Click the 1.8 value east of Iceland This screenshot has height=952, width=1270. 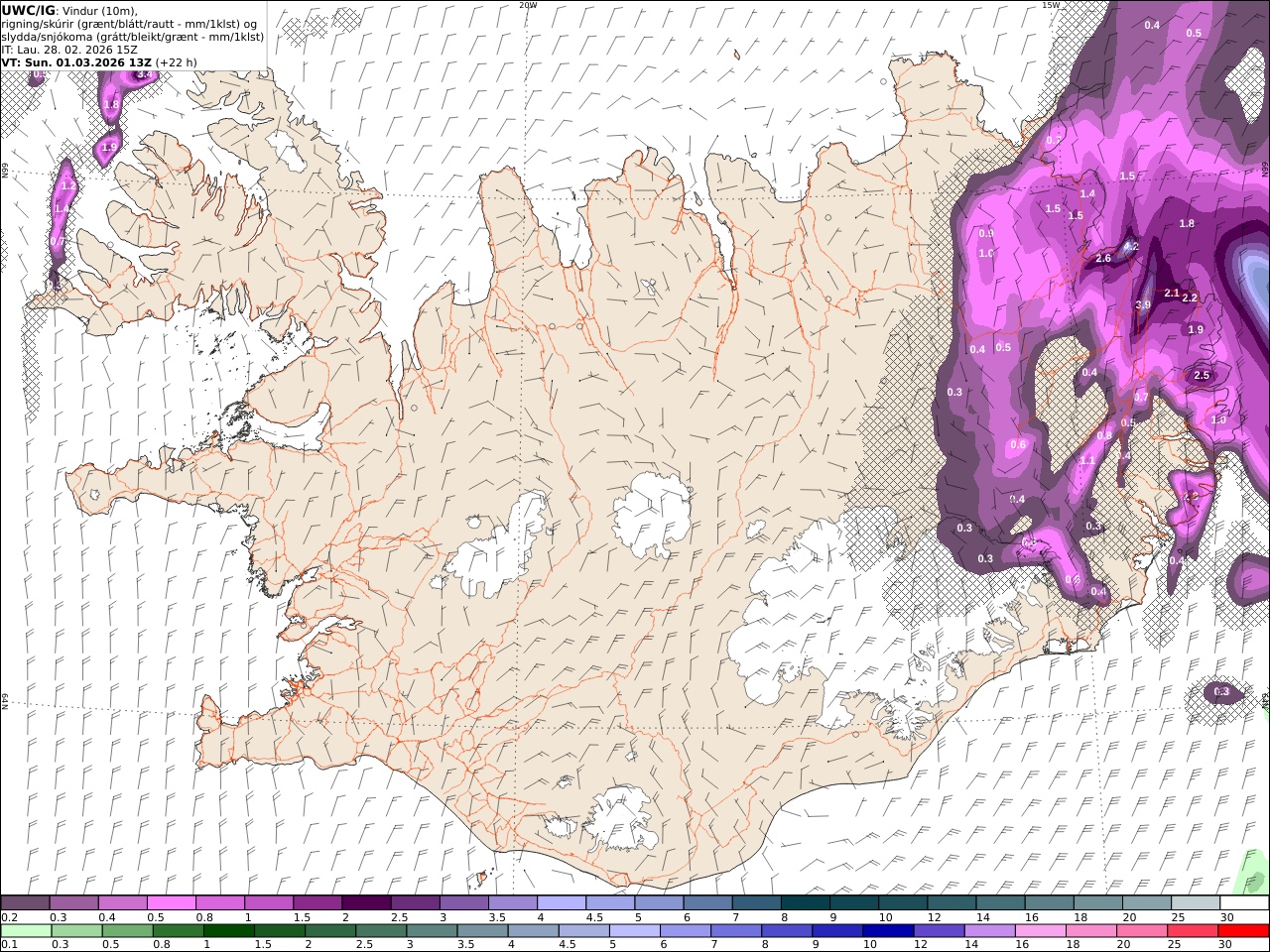(x=1187, y=224)
